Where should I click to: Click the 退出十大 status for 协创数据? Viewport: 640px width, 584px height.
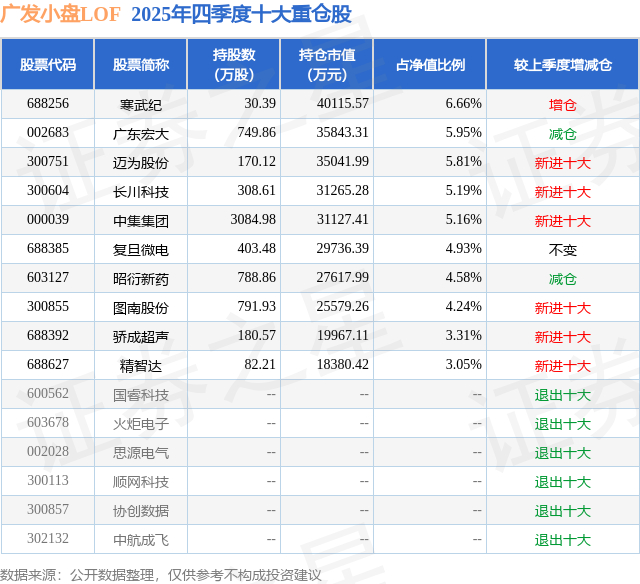point(563,511)
